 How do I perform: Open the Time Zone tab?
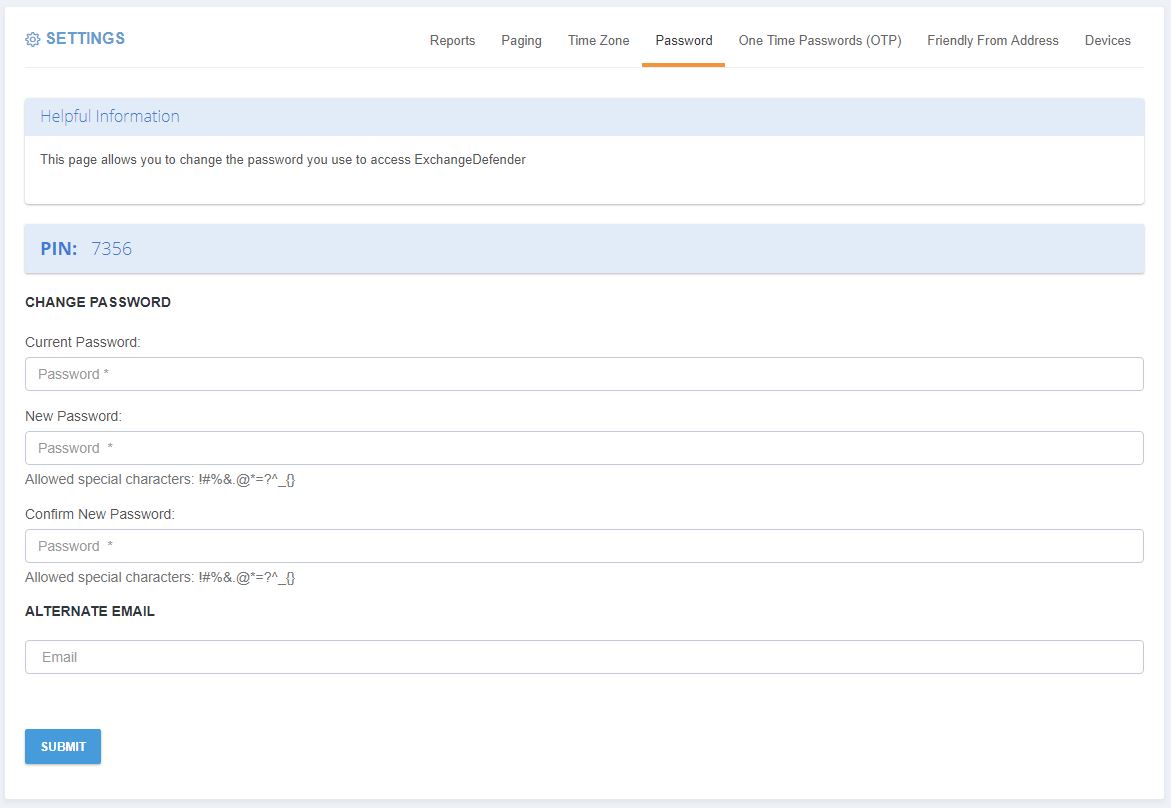[598, 40]
